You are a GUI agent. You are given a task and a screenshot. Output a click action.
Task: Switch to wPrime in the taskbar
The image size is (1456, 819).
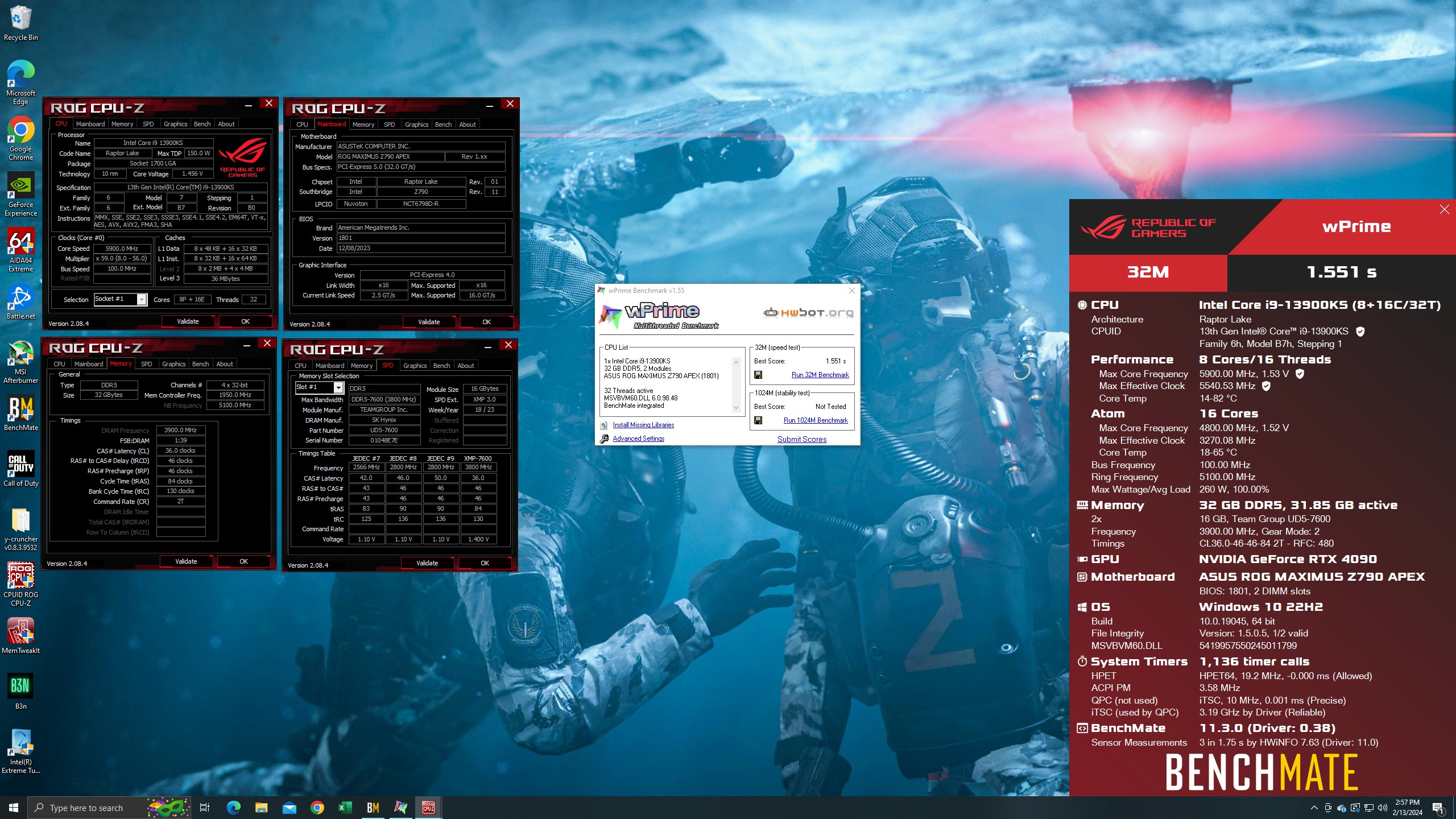point(400,808)
